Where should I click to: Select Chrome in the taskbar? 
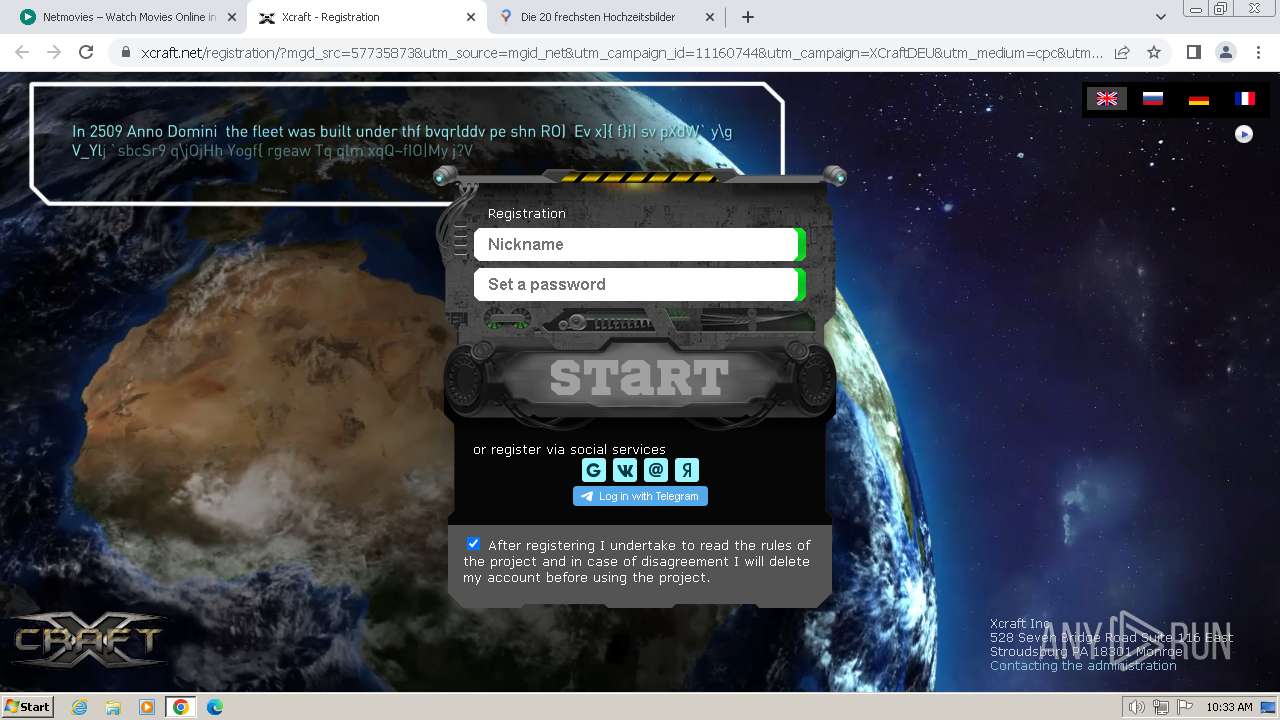click(x=181, y=707)
